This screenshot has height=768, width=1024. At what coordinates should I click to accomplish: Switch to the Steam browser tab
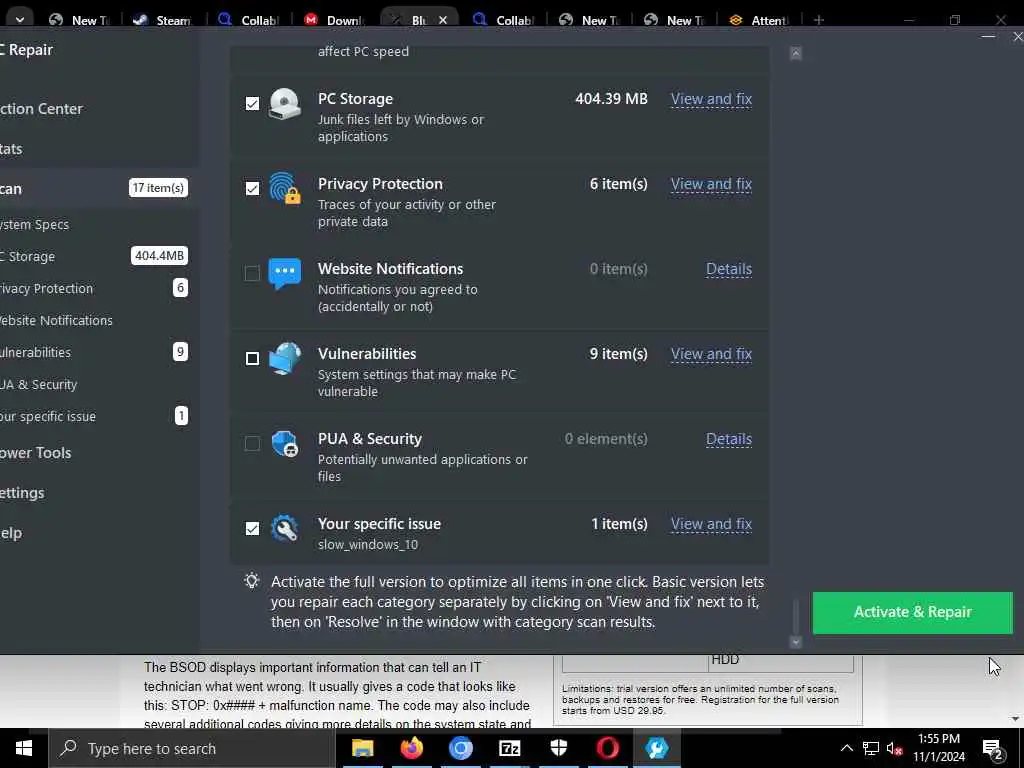[163, 20]
